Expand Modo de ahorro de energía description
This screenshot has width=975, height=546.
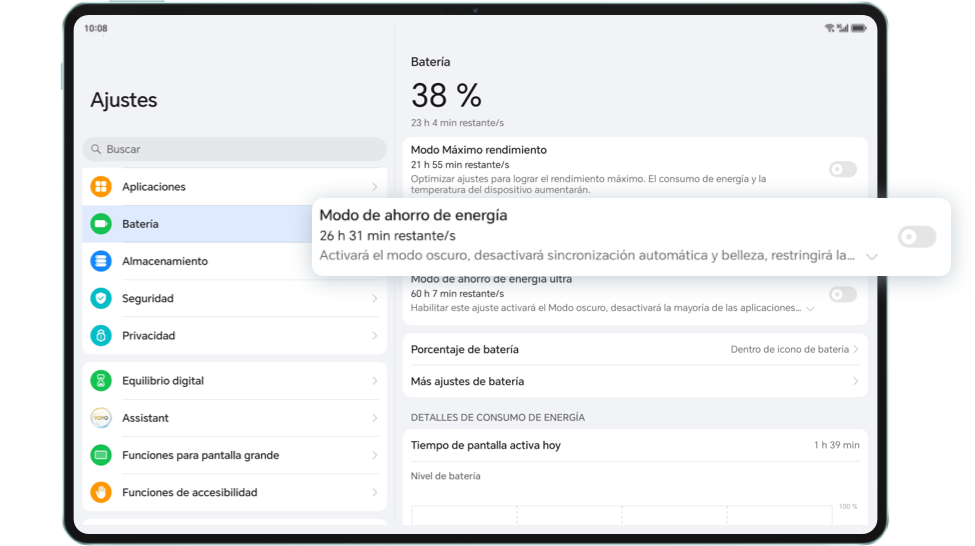tap(872, 256)
